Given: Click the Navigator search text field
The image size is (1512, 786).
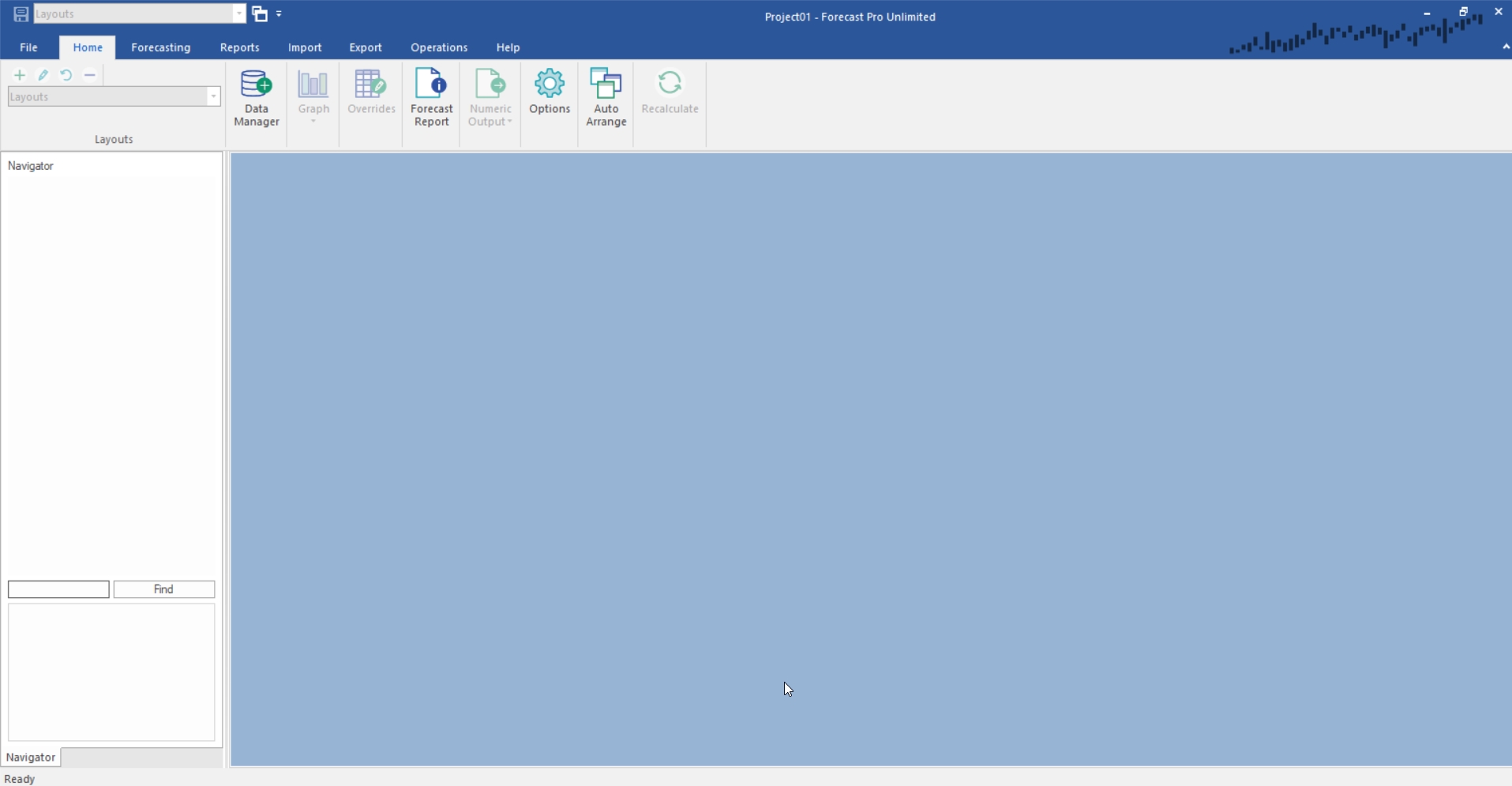Looking at the screenshot, I should [58, 589].
